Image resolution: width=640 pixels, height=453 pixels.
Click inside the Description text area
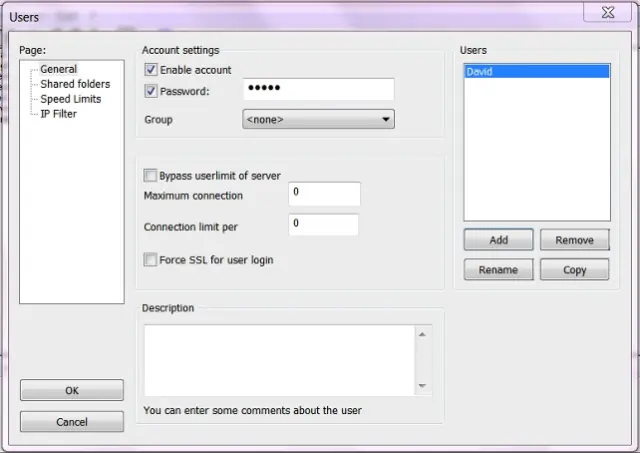click(x=280, y=359)
